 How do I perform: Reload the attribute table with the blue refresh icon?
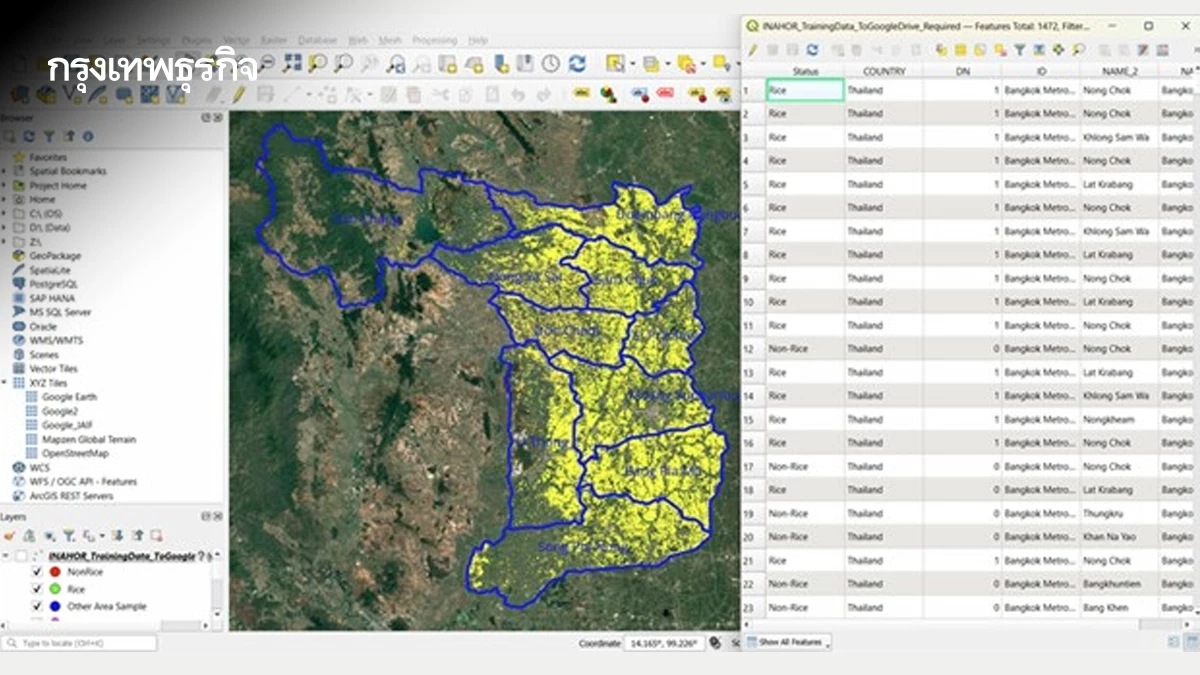[812, 49]
